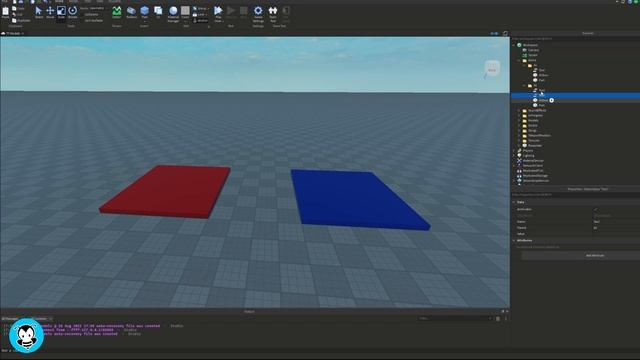Image resolution: width=640 pixels, height=360 pixels.
Task: Open the Terrain Editor
Action: click(x=117, y=12)
